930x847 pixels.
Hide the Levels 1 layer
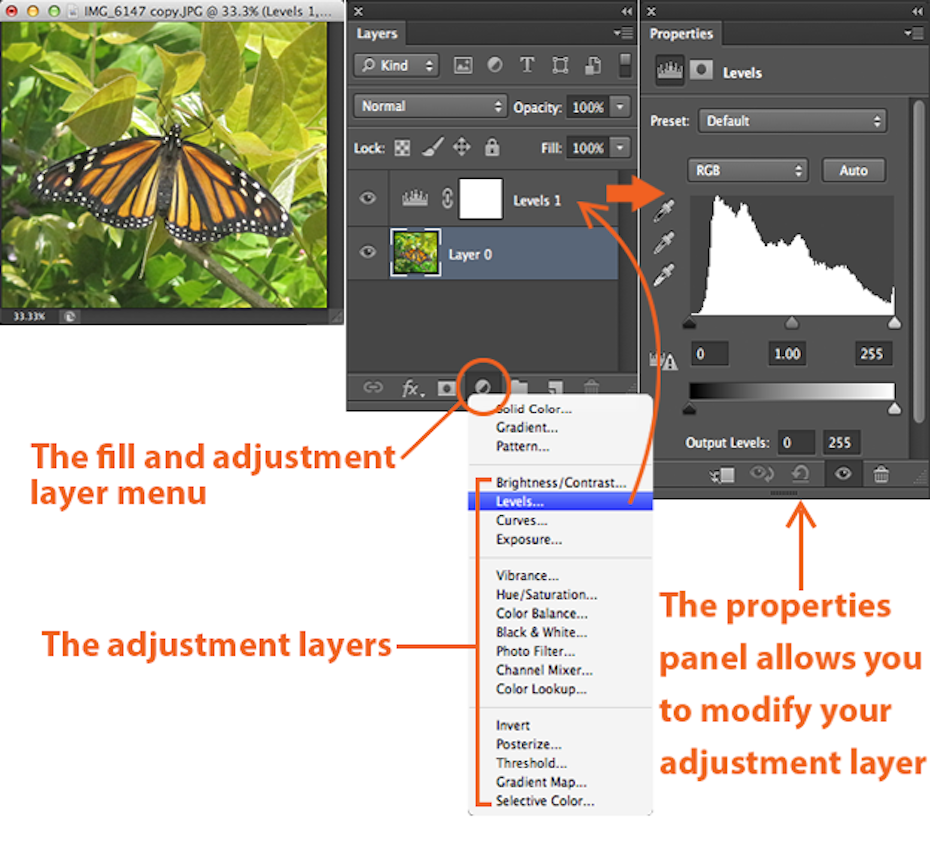pos(368,199)
